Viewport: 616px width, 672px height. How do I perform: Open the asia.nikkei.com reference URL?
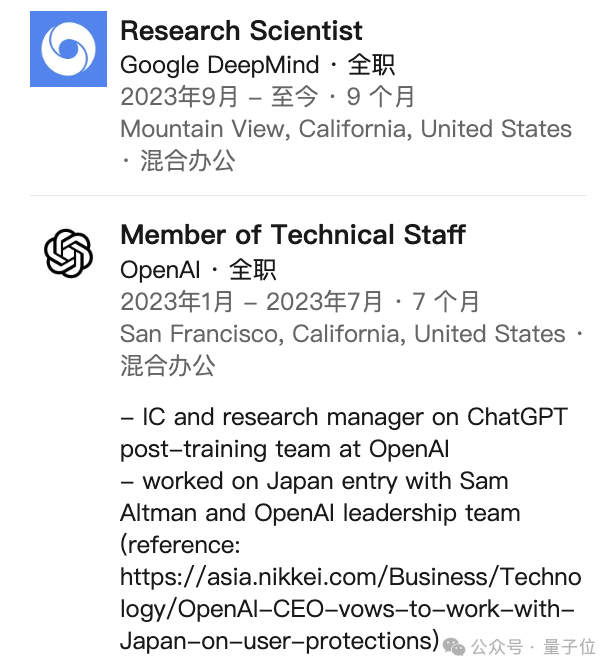click(x=351, y=609)
